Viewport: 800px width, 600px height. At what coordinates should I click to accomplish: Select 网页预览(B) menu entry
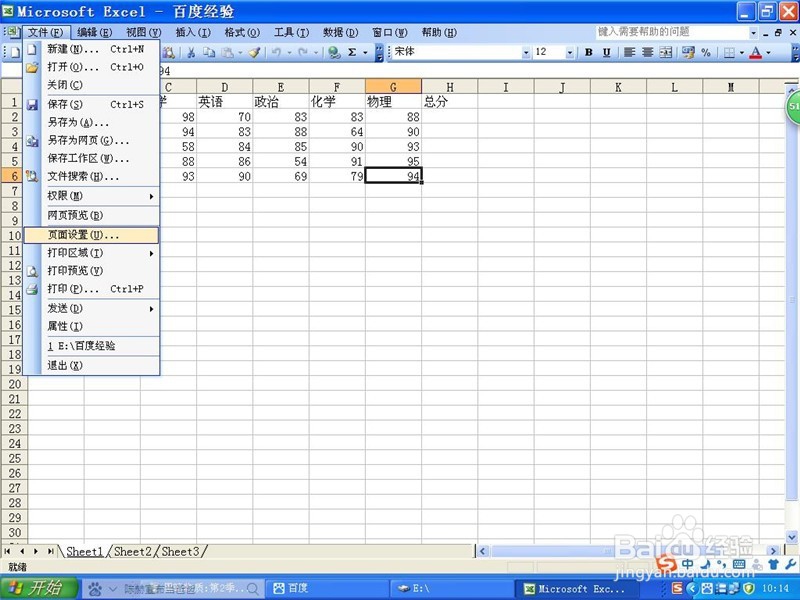[x=92, y=215]
